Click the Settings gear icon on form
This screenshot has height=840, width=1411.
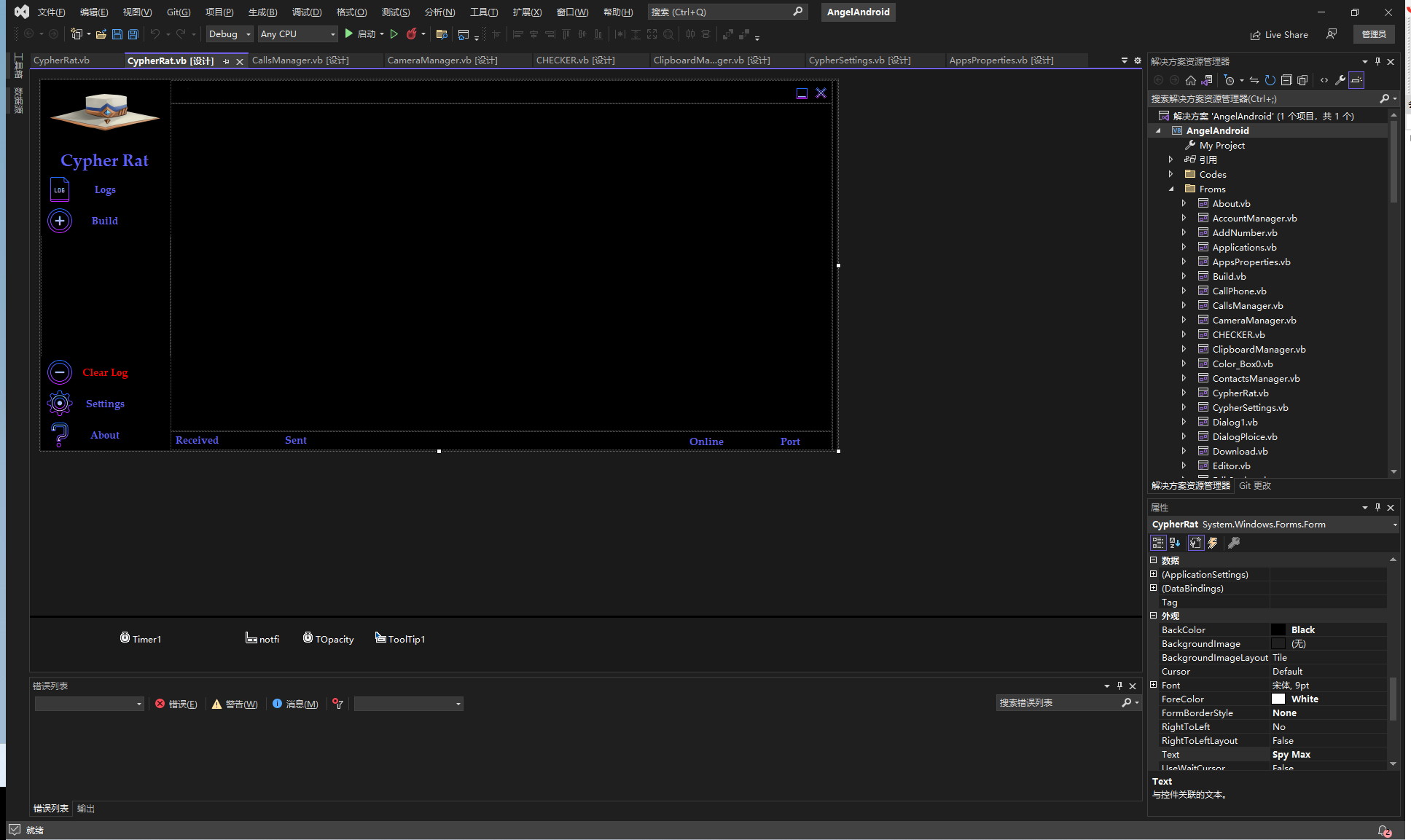pyautogui.click(x=60, y=403)
